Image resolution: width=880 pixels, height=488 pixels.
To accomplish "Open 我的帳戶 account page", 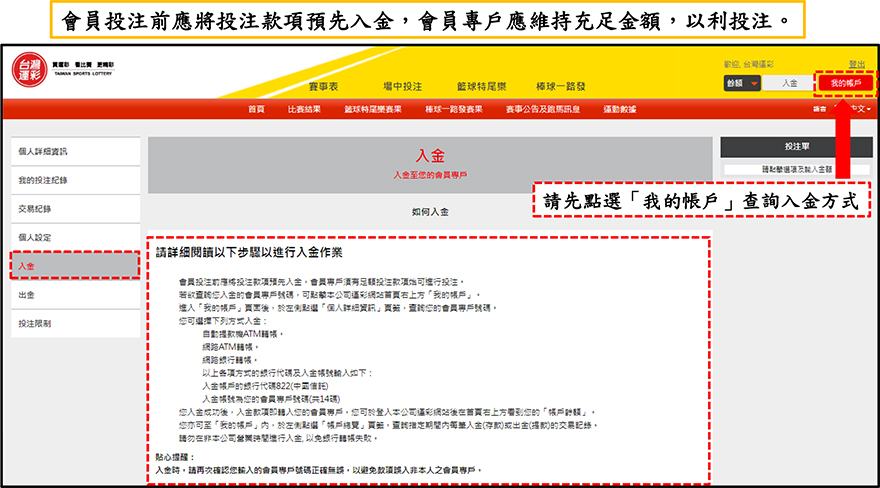I will coord(845,83).
